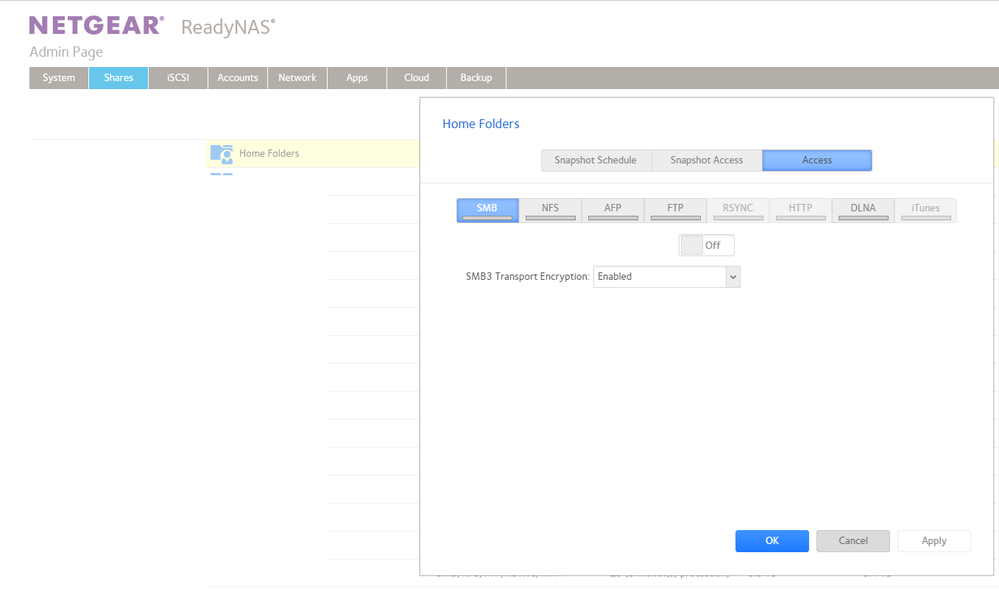
Task: Click the Apply button
Action: (x=934, y=541)
